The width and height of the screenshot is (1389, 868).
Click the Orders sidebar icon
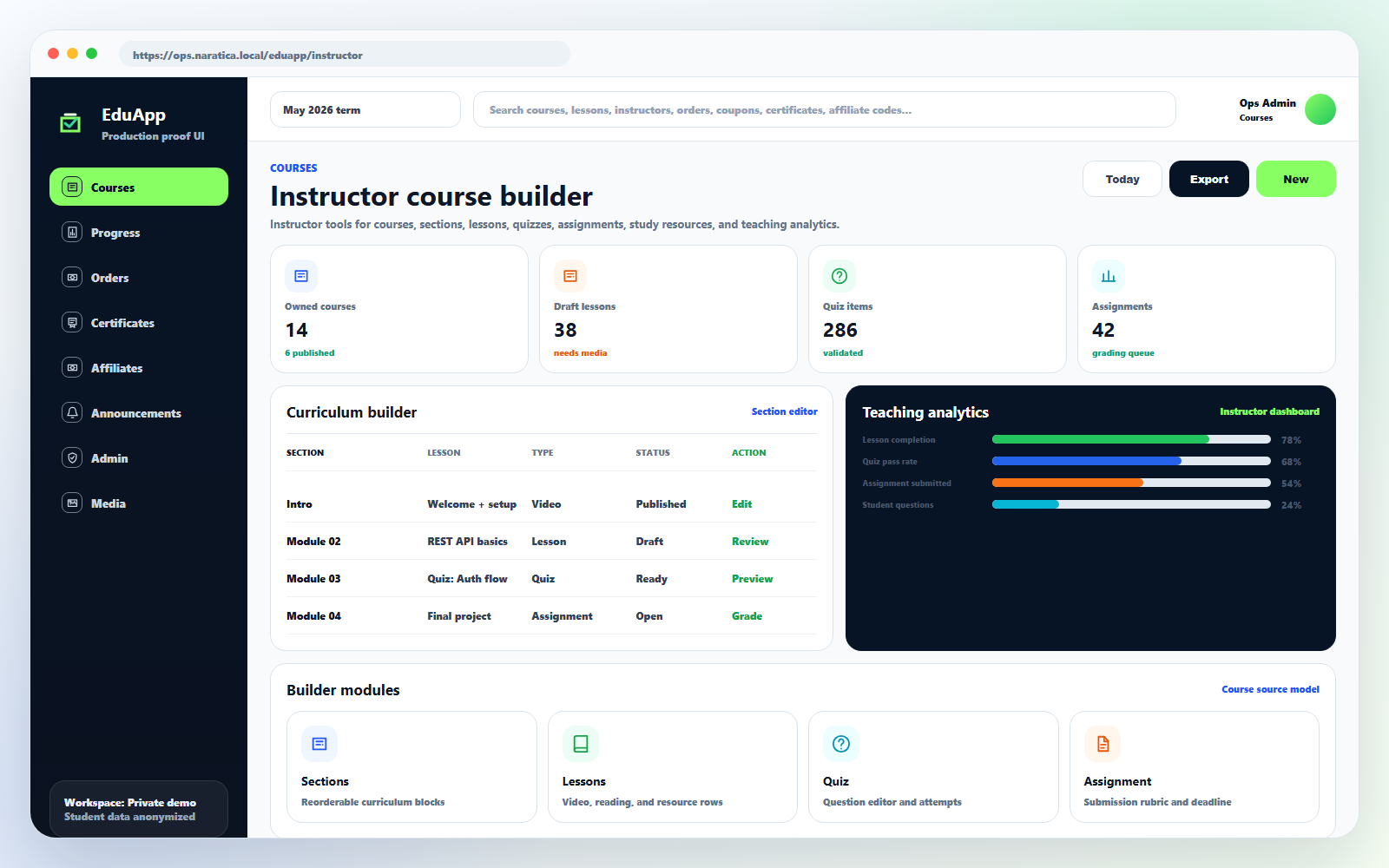click(x=73, y=278)
